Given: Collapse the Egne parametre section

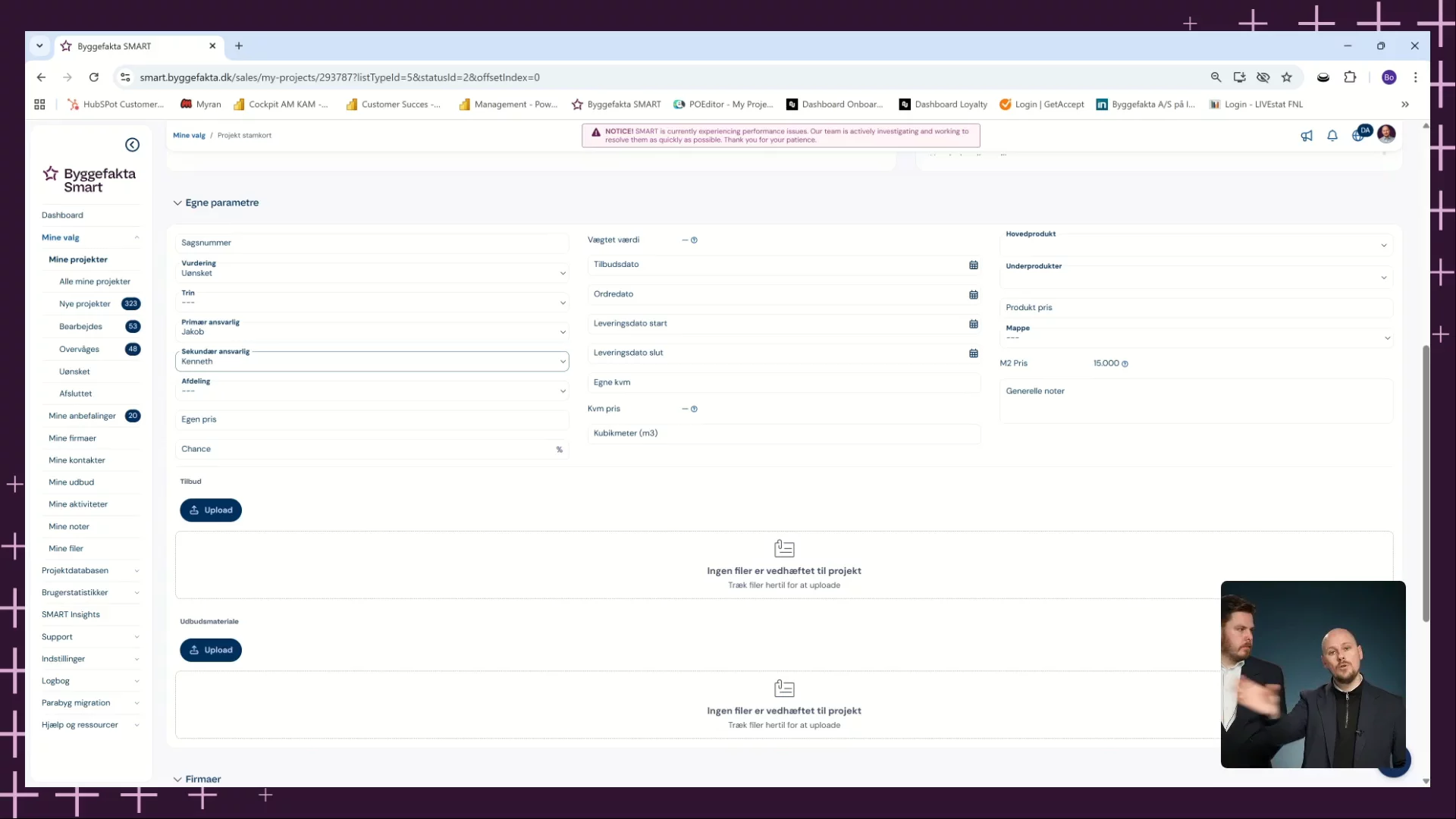Looking at the screenshot, I should 177,203.
